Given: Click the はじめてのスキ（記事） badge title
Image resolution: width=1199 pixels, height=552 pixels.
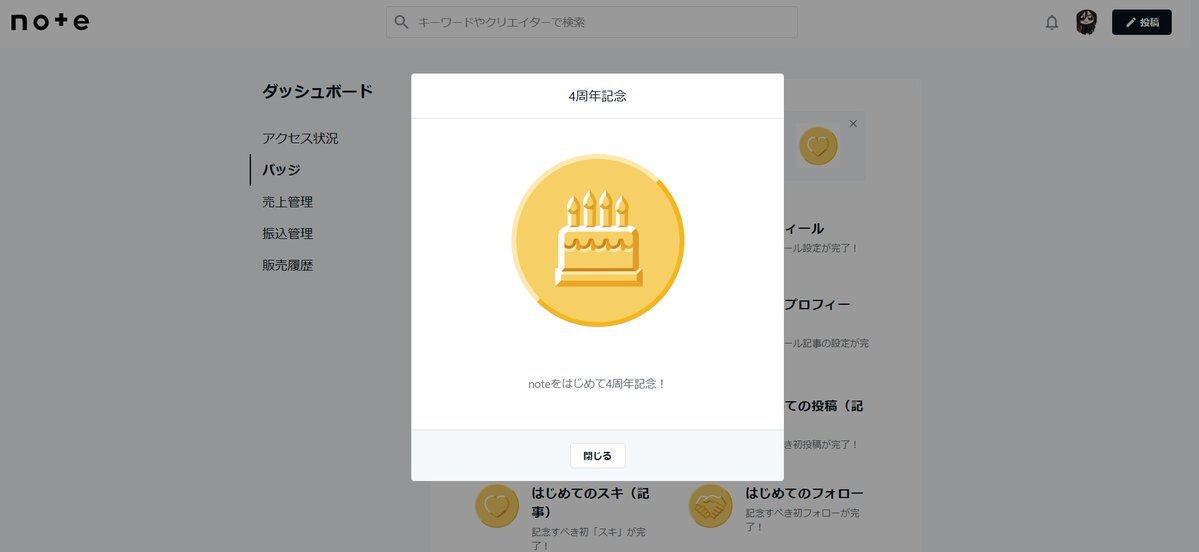Looking at the screenshot, I should tap(590, 502).
